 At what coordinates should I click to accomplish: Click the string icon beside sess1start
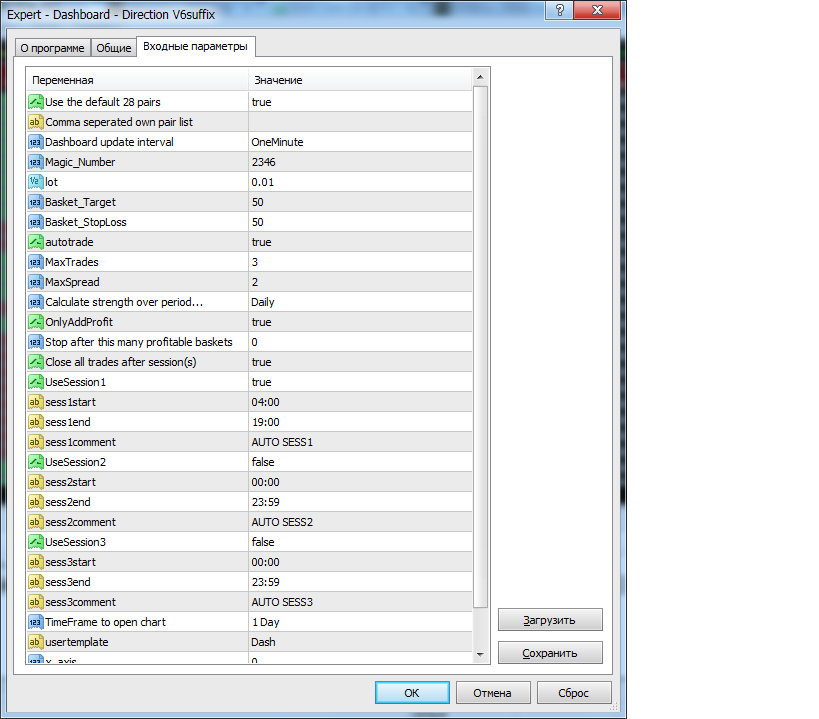(36, 402)
